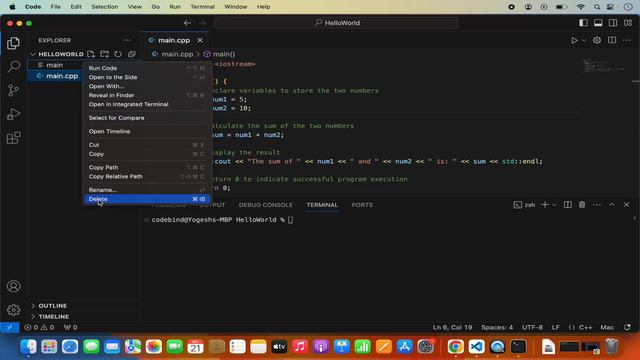Open the Source Control view
Viewport: 640px width, 360px height.
[13, 90]
